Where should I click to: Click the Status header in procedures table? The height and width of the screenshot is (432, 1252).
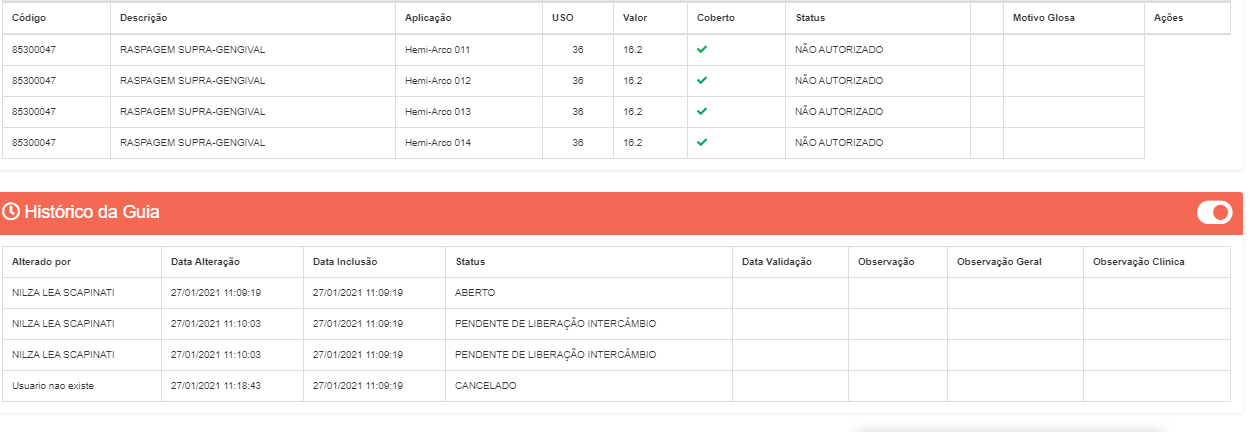tap(810, 18)
